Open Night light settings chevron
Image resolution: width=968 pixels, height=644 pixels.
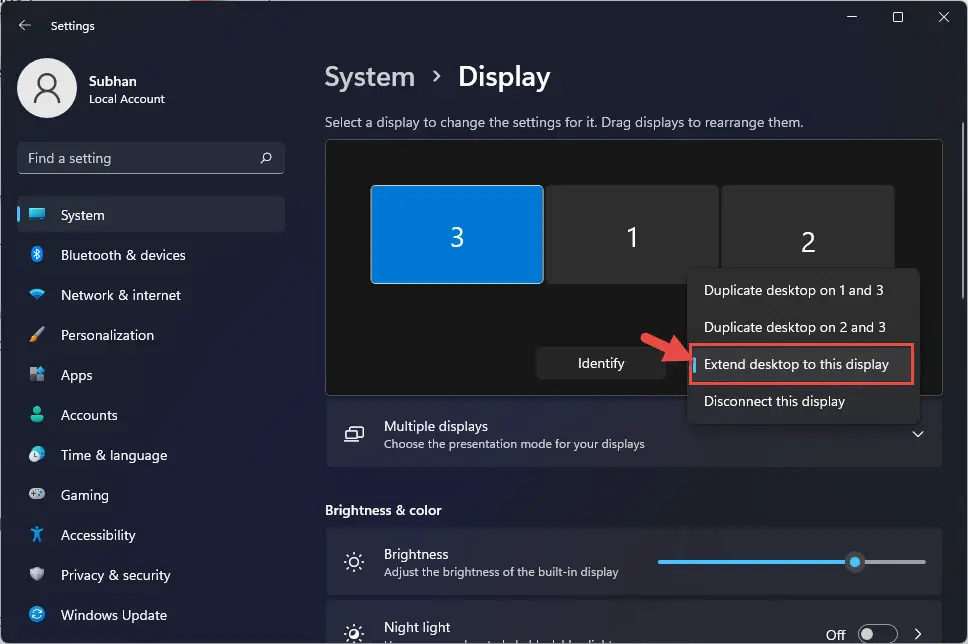click(x=918, y=634)
